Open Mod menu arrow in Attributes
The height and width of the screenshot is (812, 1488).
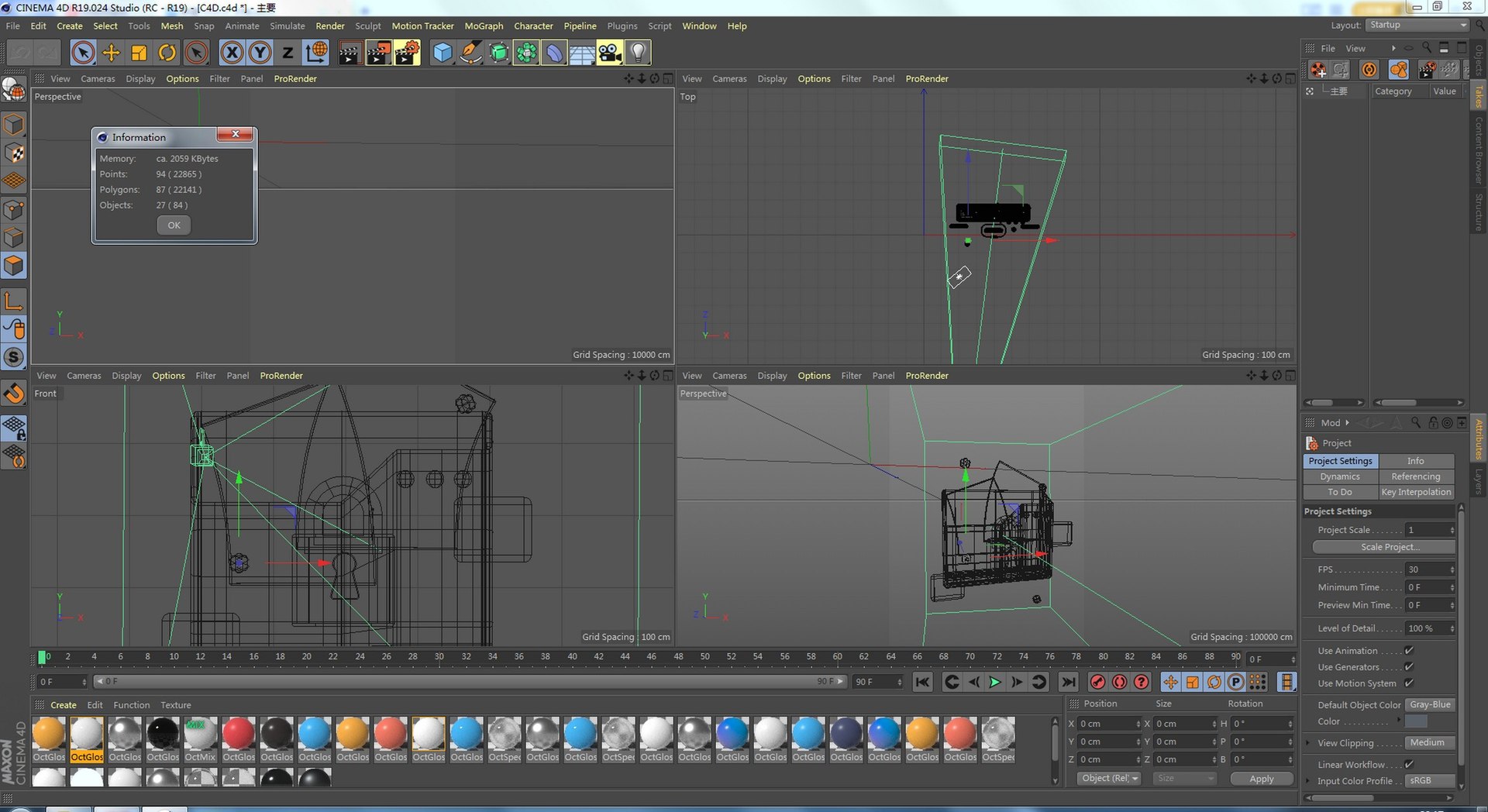(x=1347, y=423)
